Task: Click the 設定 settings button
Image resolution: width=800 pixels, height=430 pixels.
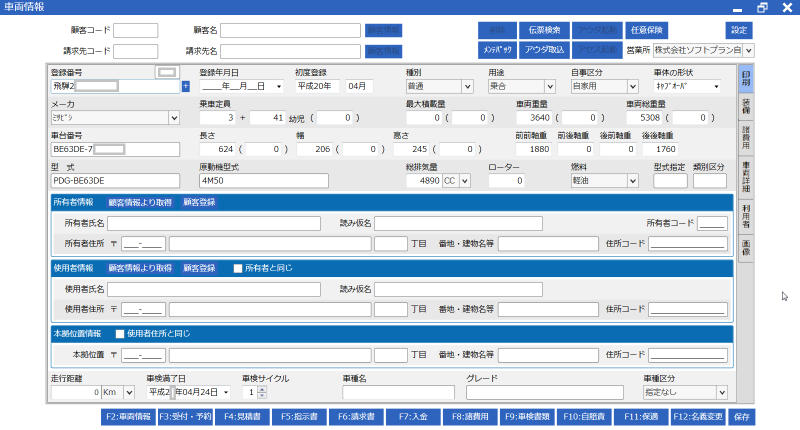Action: pyautogui.click(x=738, y=30)
